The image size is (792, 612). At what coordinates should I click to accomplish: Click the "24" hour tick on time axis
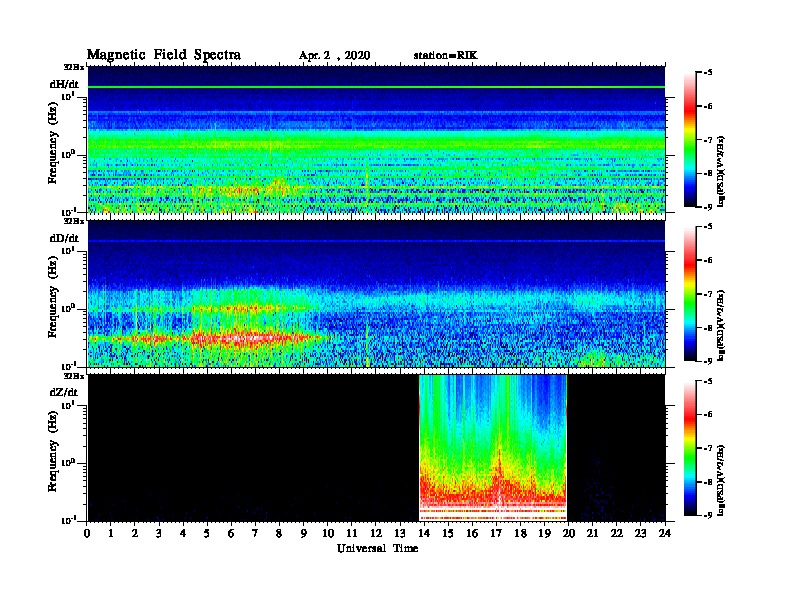(x=665, y=534)
